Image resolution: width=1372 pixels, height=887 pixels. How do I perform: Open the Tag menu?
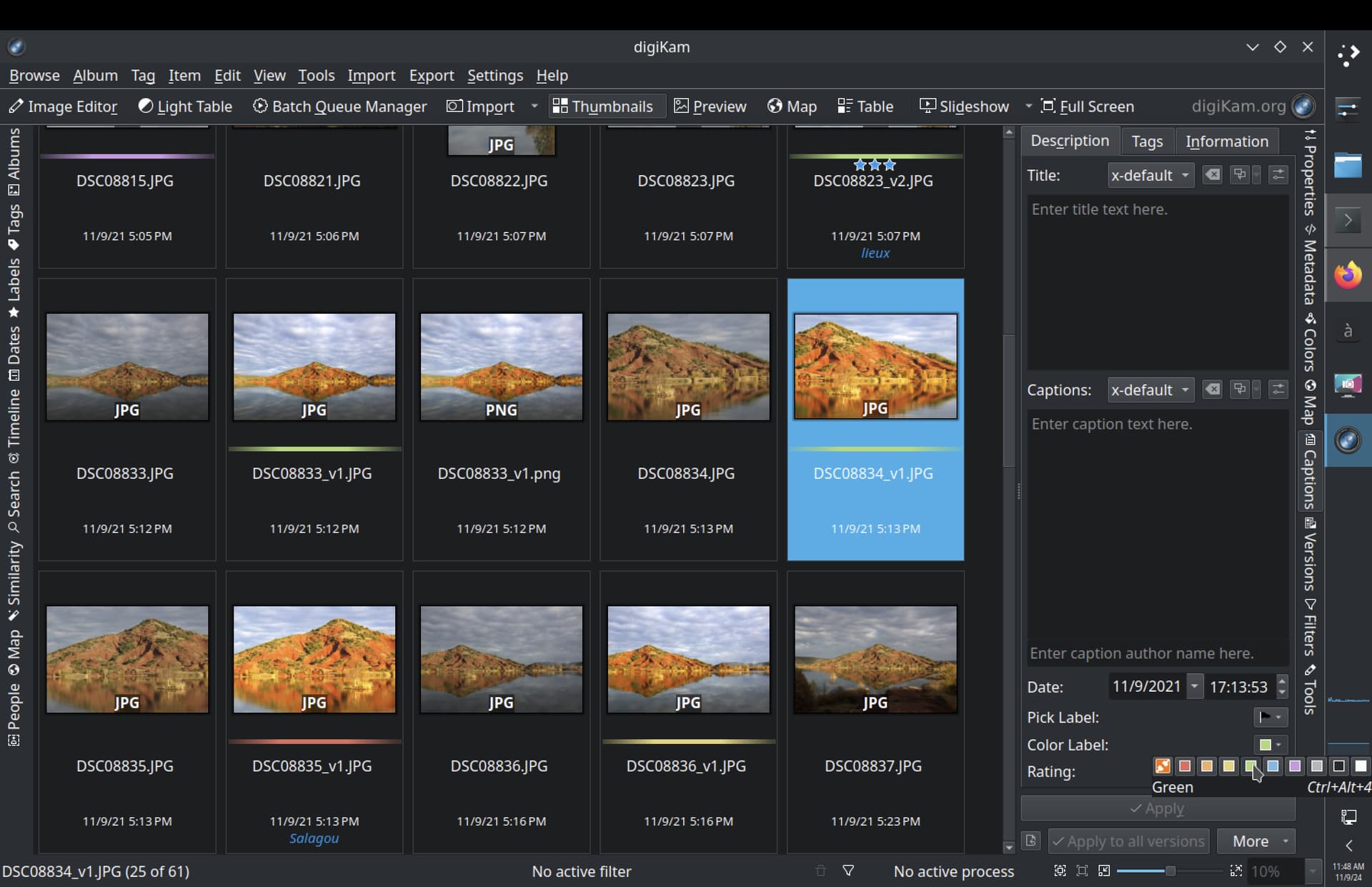pos(143,75)
